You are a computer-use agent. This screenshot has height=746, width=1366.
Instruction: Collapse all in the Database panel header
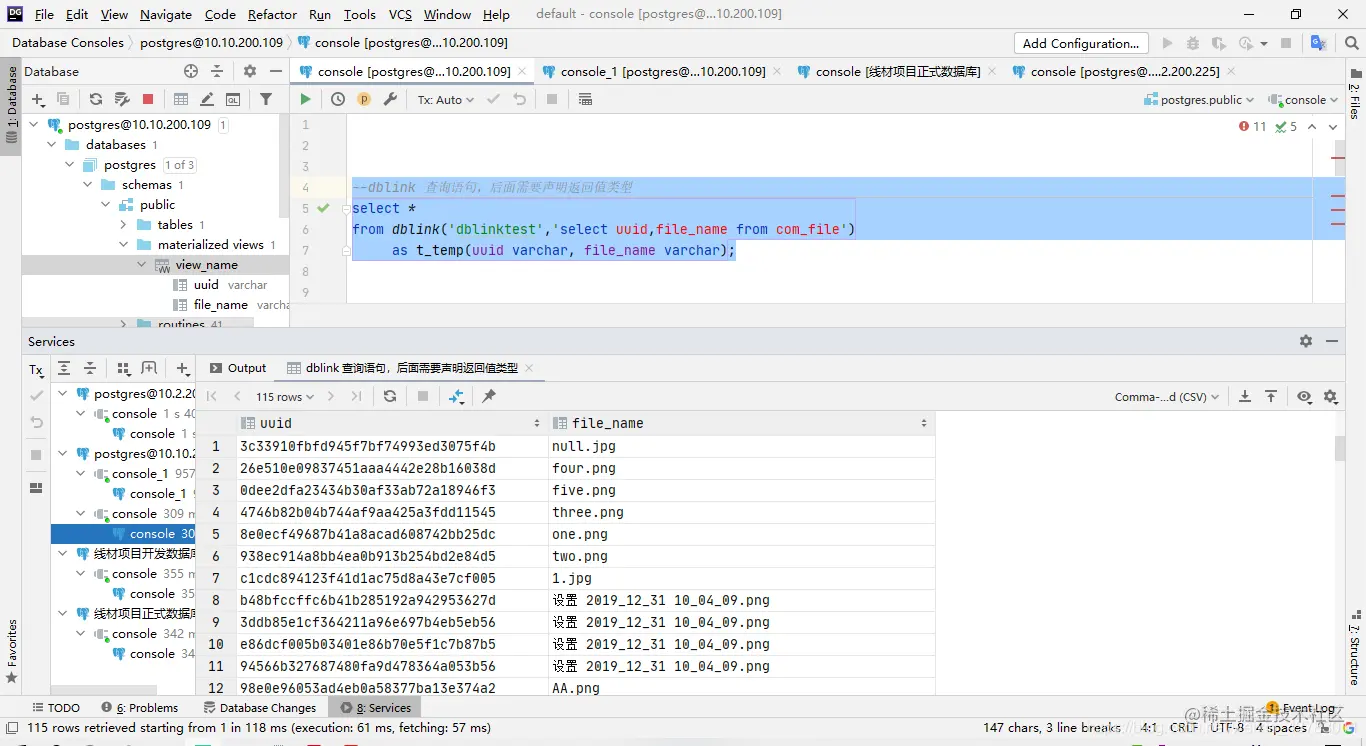point(217,71)
